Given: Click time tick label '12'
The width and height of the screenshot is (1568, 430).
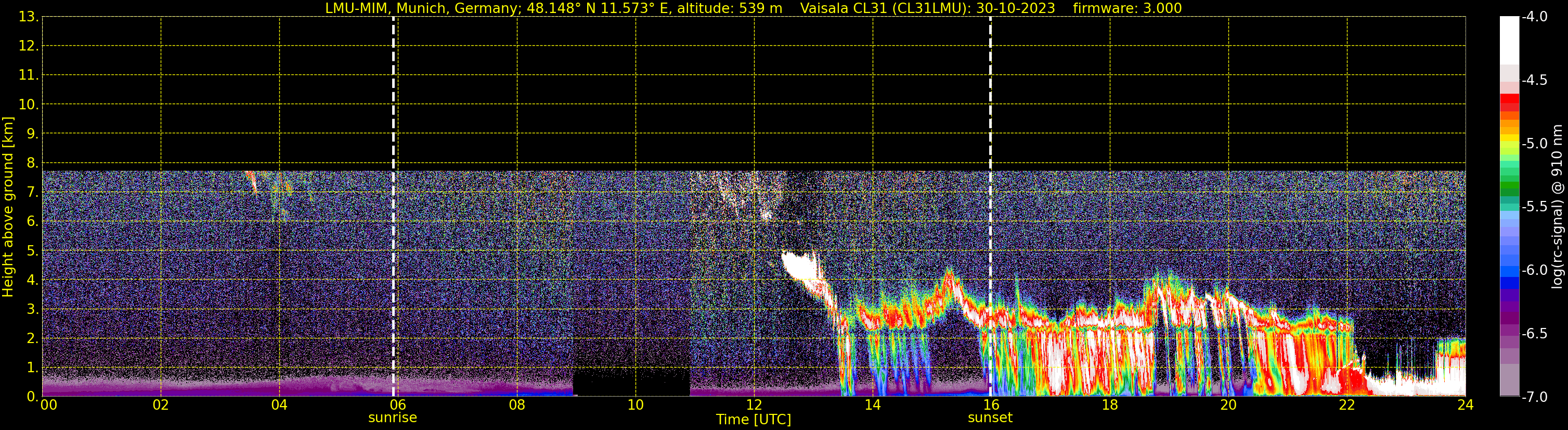Looking at the screenshot, I should [754, 405].
